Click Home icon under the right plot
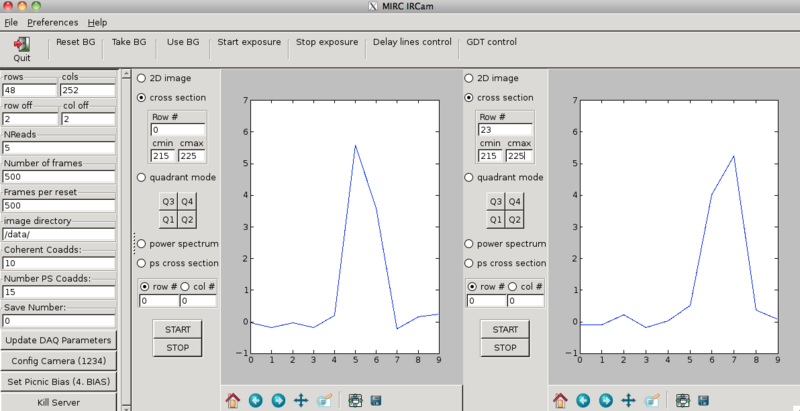This screenshot has width=800, height=411. pyautogui.click(x=560, y=400)
